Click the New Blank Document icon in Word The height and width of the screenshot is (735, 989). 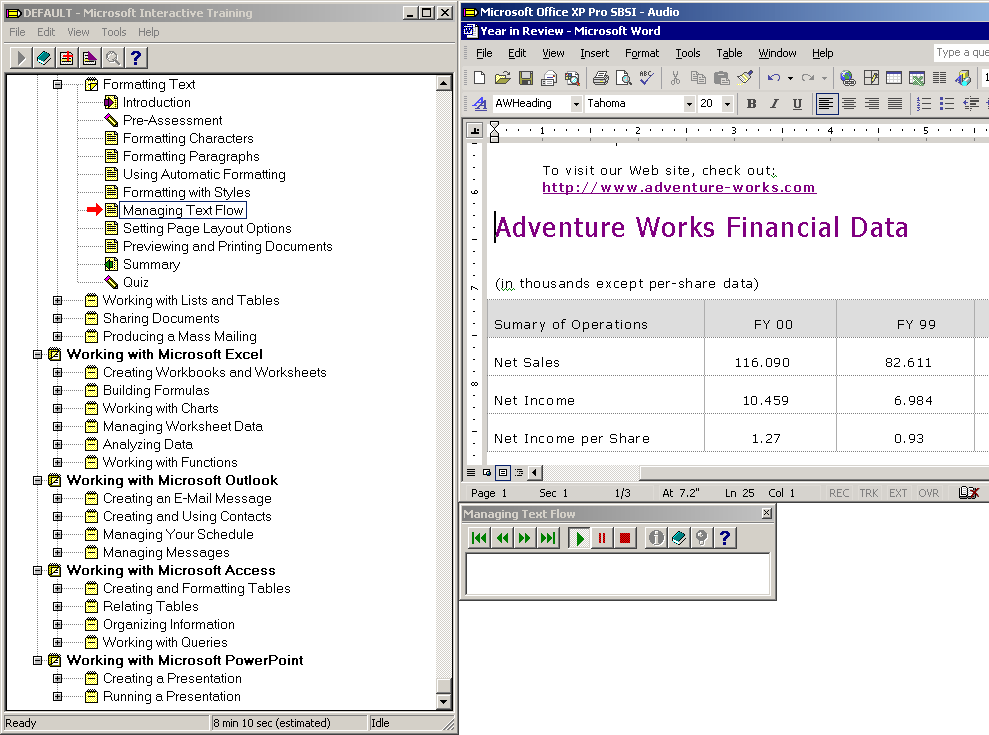tap(479, 78)
